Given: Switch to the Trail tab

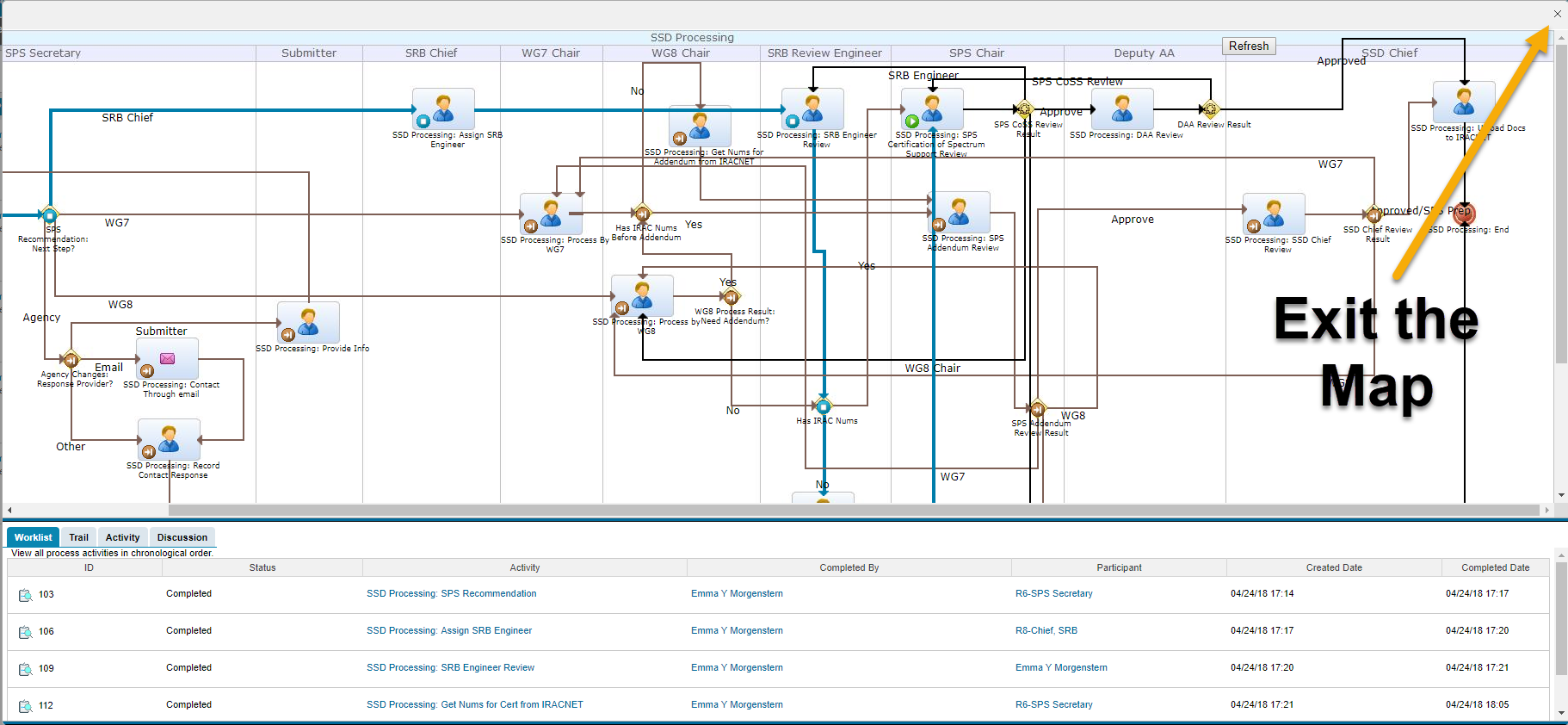Looking at the screenshot, I should pyautogui.click(x=78, y=537).
